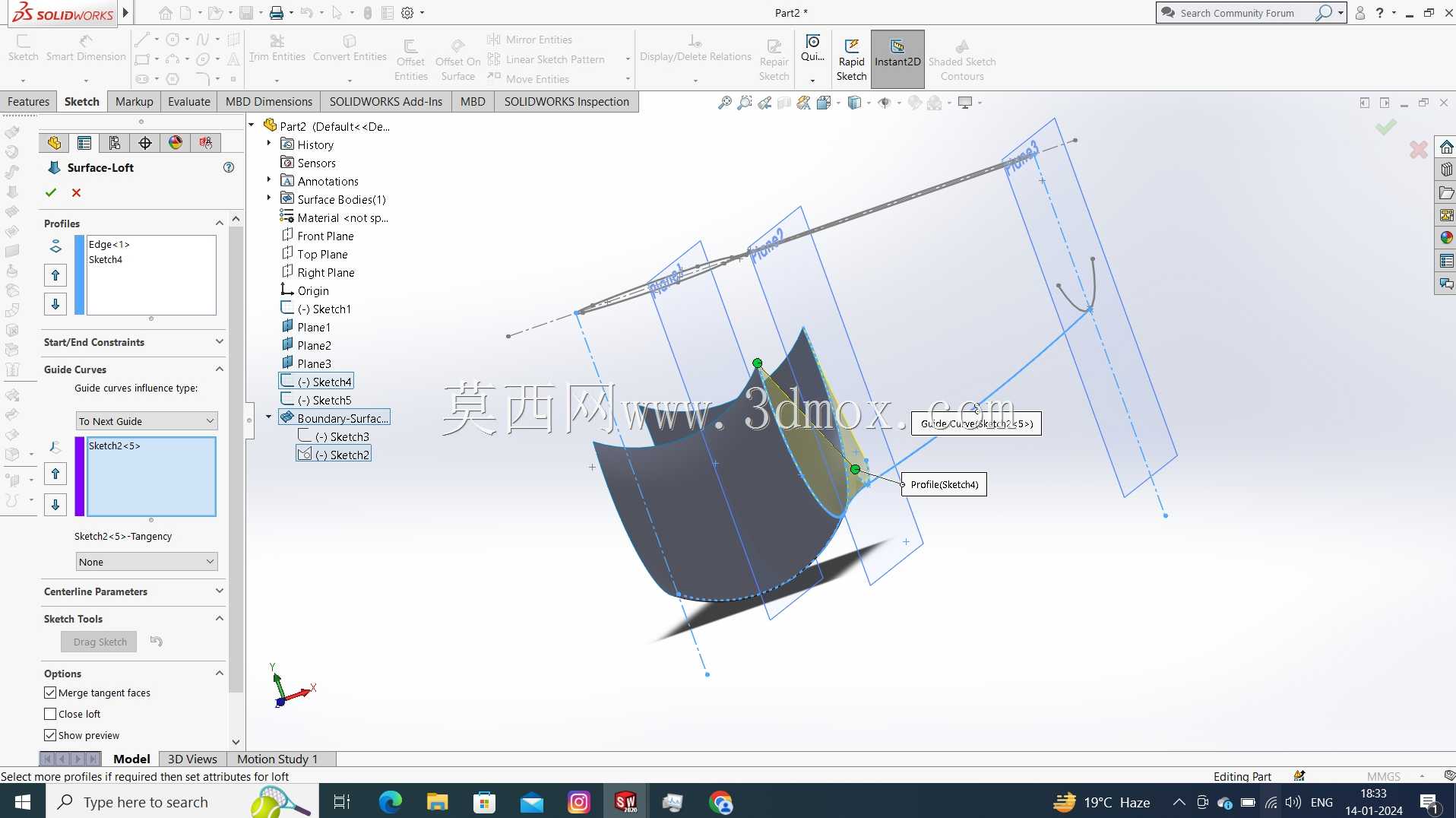The height and width of the screenshot is (818, 1456).
Task: Open the Options gear icon in title bar
Action: pyautogui.click(x=407, y=13)
